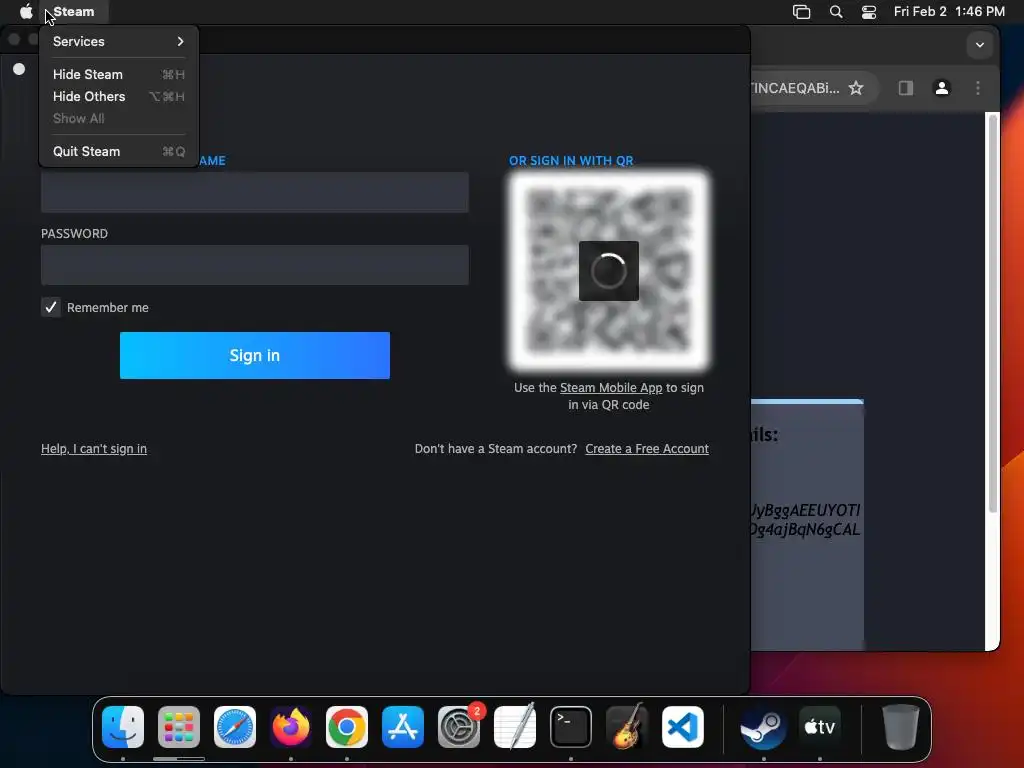Image resolution: width=1024 pixels, height=768 pixels.
Task: Quit Steam from the menu
Action: (x=118, y=152)
